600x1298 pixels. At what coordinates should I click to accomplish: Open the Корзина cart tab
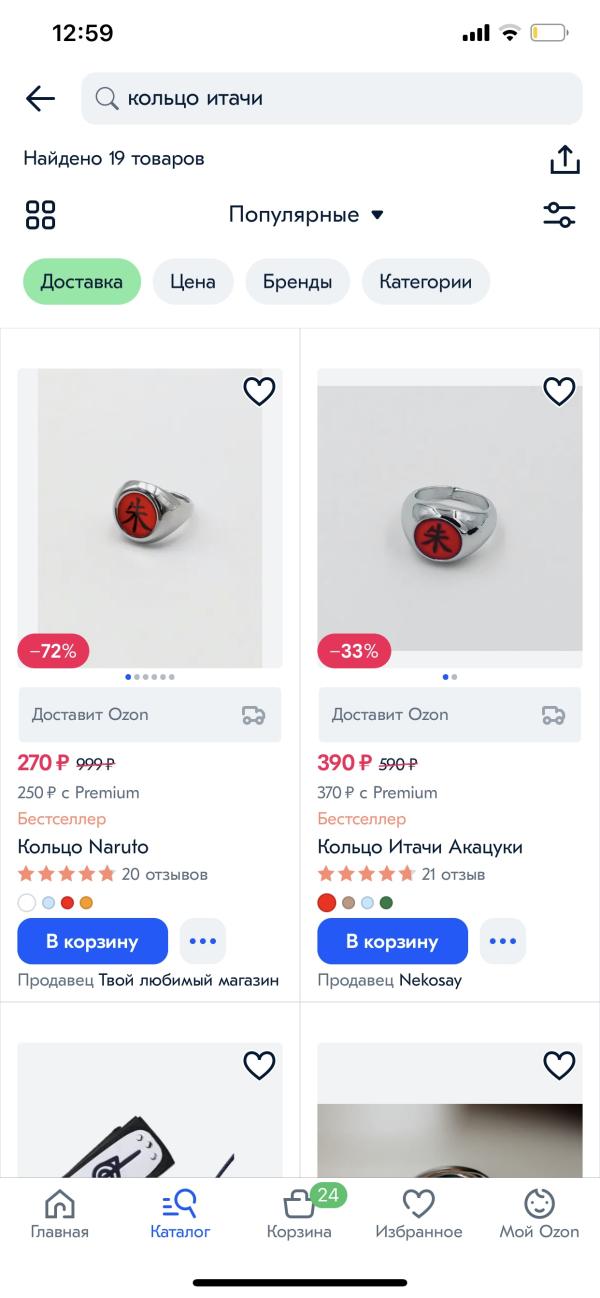299,1213
